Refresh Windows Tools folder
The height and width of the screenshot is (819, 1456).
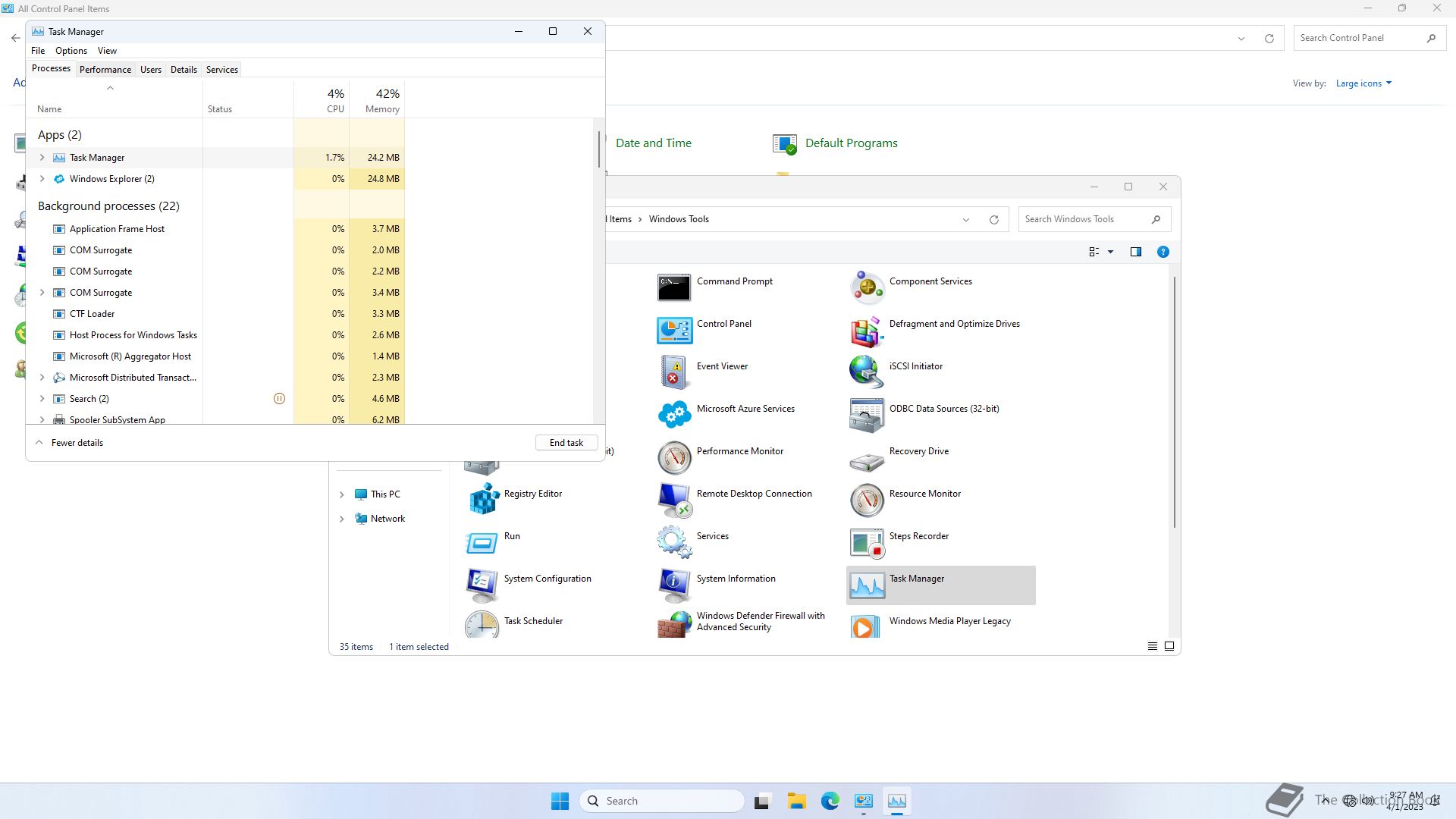(993, 220)
